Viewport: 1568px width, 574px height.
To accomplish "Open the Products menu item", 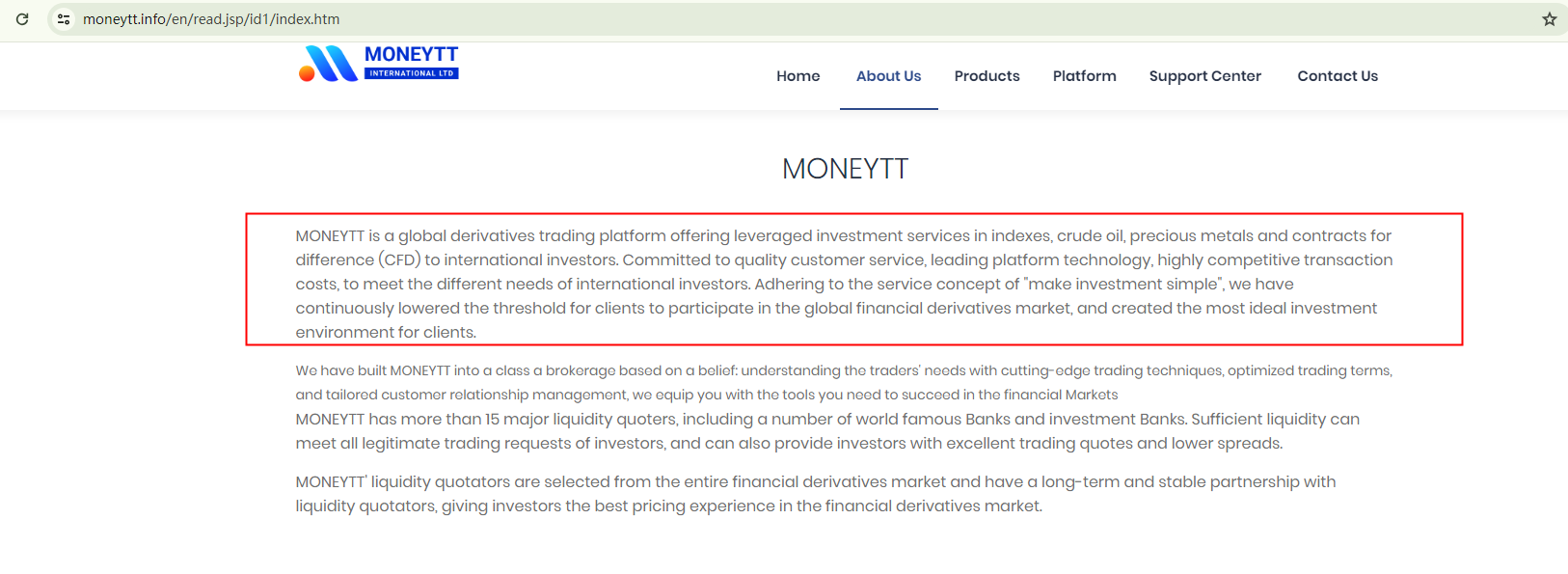I will tap(987, 76).
